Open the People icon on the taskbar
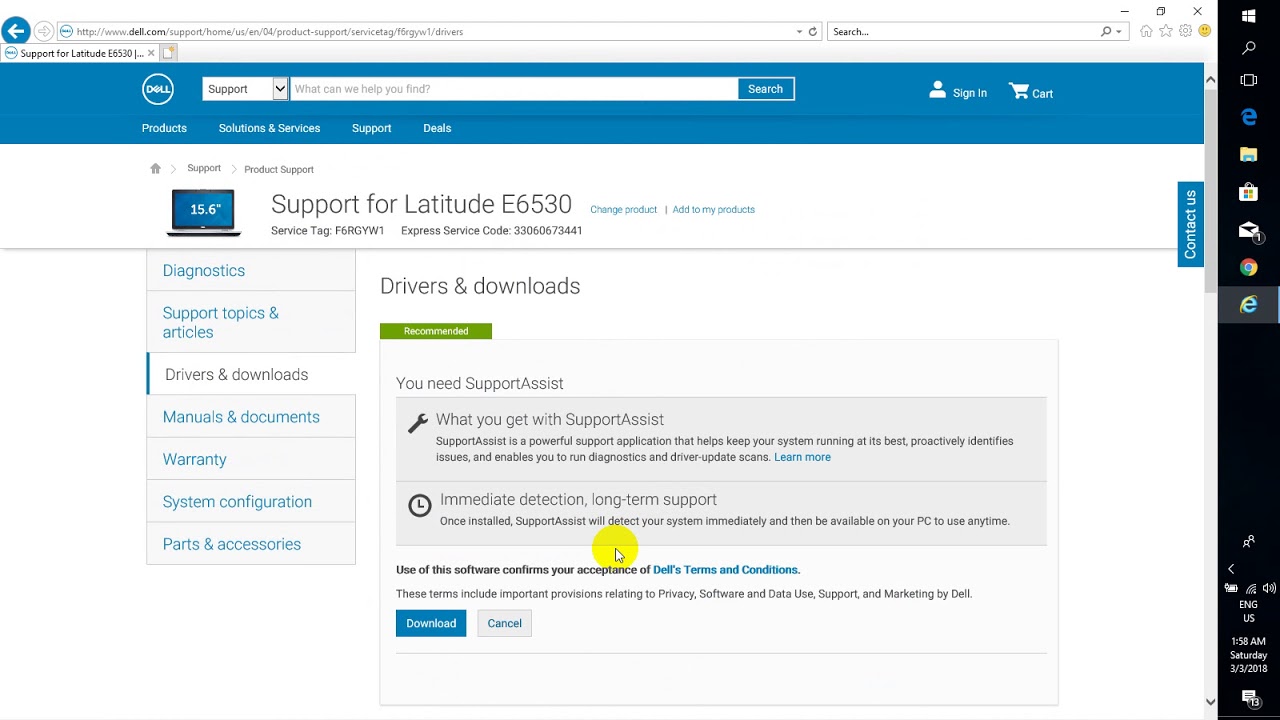This screenshot has width=1280, height=720. coord(1249,542)
